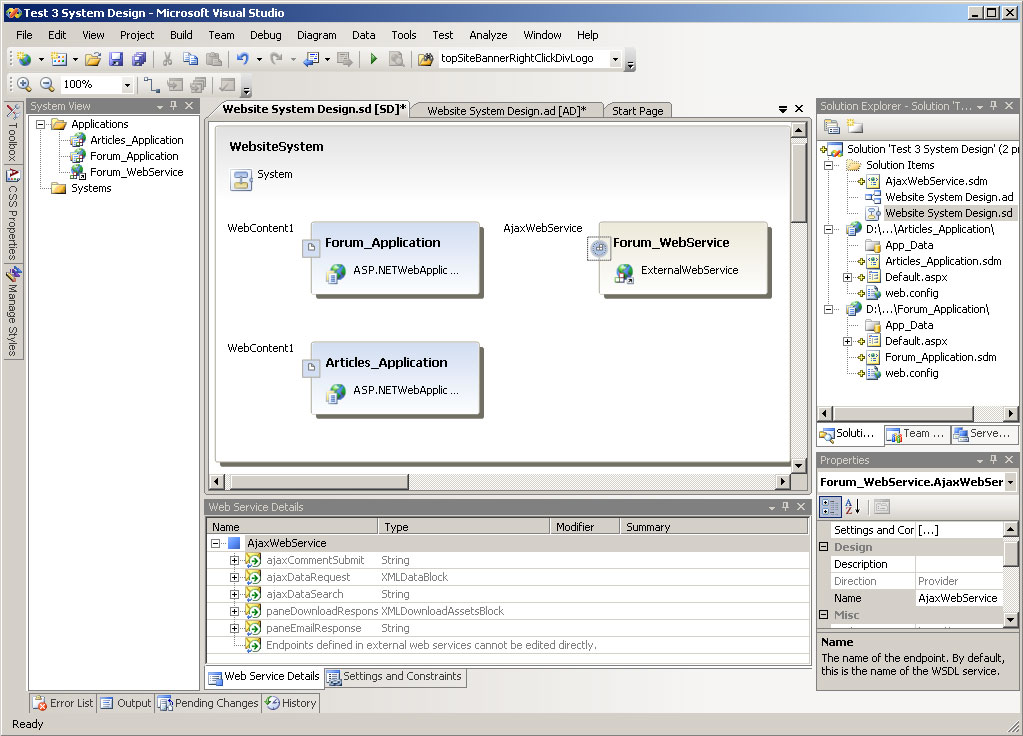Open the CSS Properties side tab

(x=12, y=214)
